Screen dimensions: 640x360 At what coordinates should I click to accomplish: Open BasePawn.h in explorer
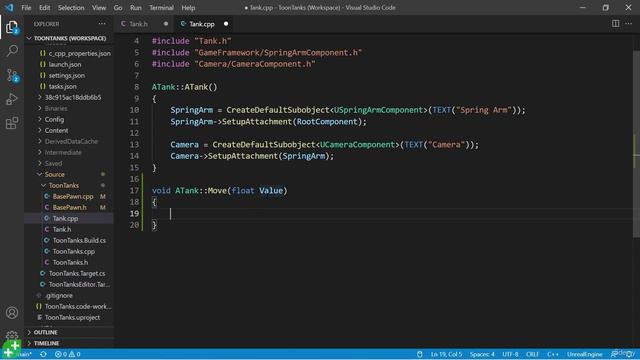tap(69, 208)
